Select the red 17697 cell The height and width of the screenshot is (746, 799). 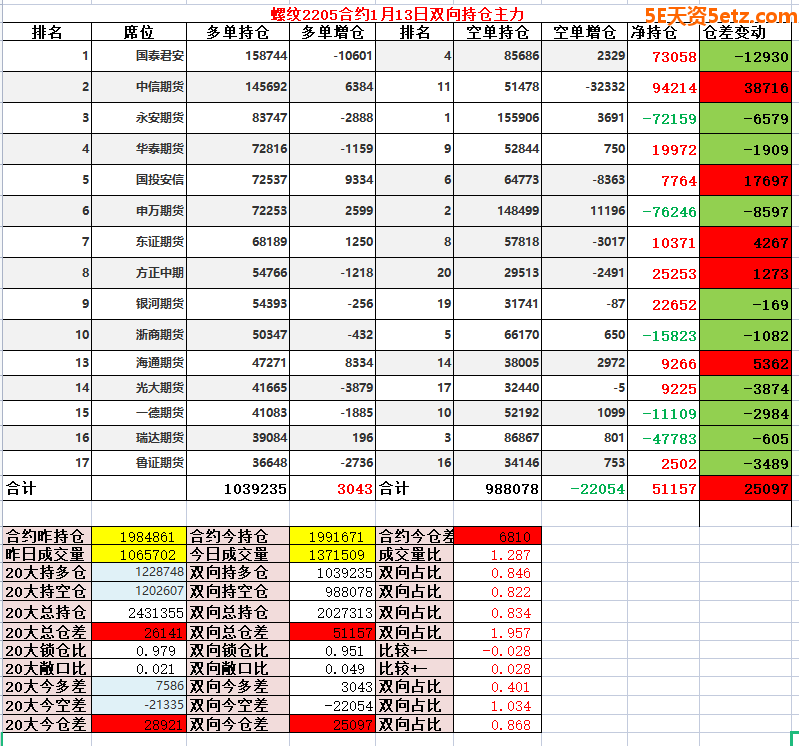[746, 181]
